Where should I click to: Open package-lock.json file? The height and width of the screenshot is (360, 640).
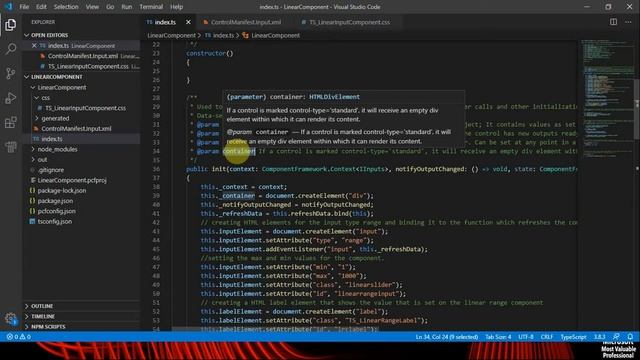[x=62, y=191]
